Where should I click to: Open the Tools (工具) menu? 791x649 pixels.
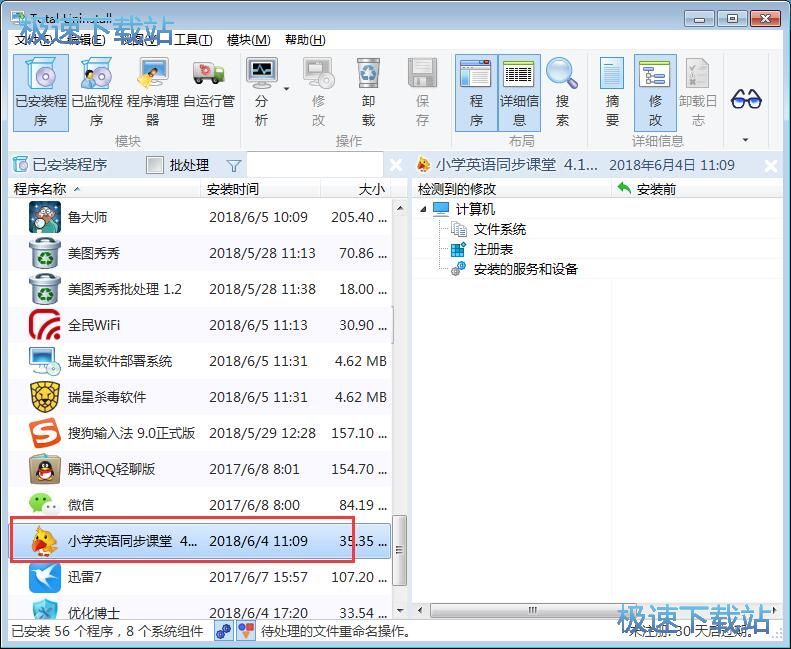click(193, 40)
